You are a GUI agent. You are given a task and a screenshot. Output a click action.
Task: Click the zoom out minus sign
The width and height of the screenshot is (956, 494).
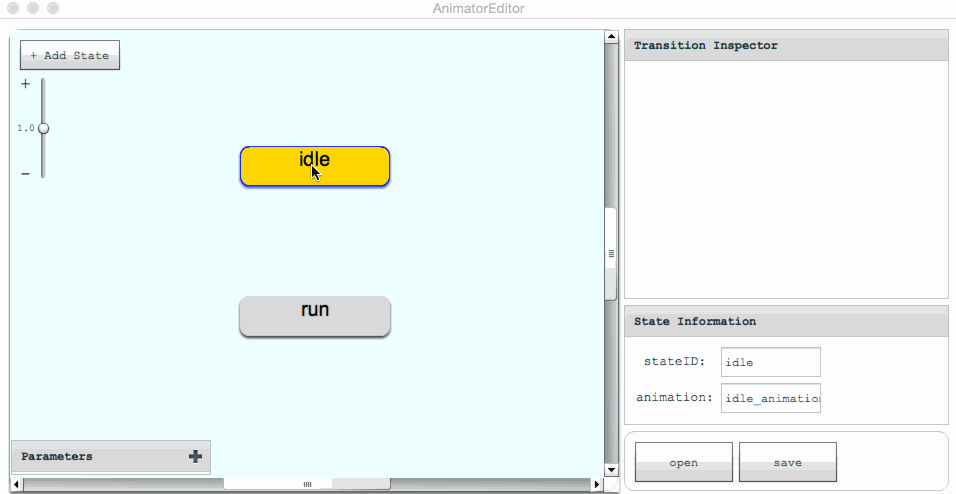pyautogui.click(x=26, y=174)
